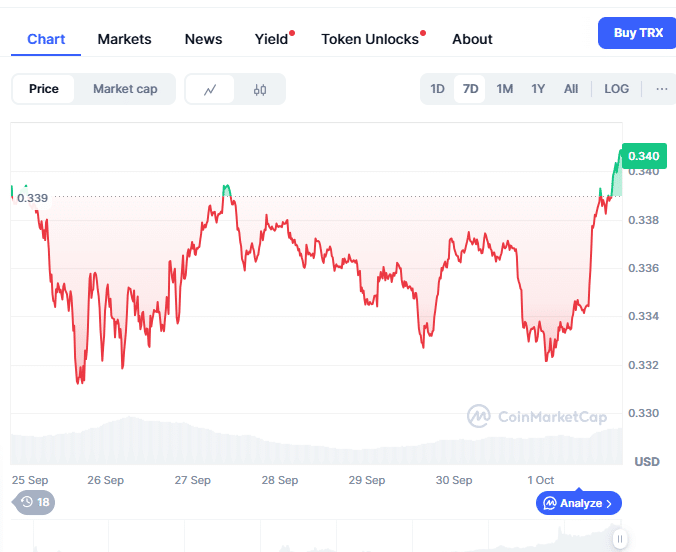Switch to the Yield tab
676x552 pixels.
[x=271, y=39]
